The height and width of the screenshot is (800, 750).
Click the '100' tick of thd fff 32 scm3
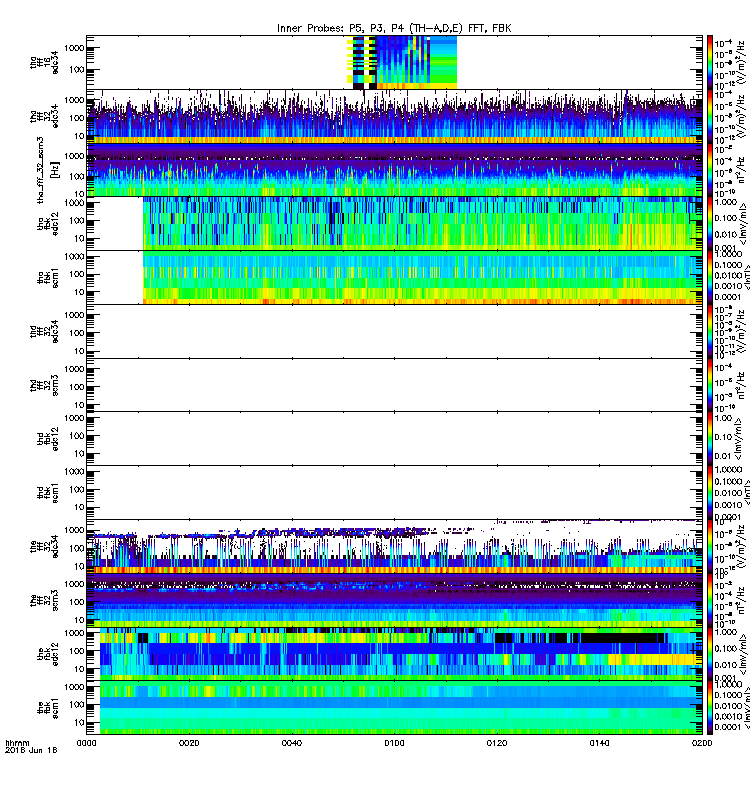(x=77, y=387)
